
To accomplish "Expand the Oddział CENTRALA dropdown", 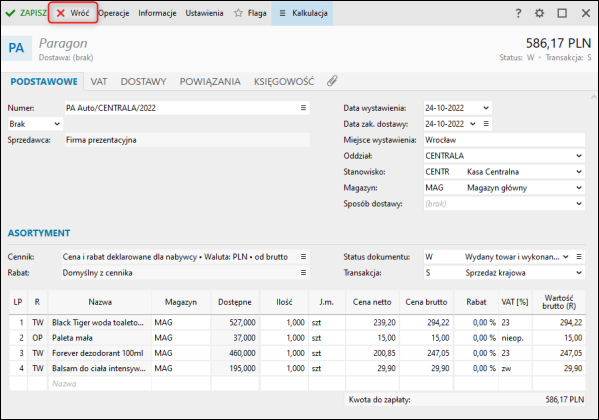I will [504, 156].
